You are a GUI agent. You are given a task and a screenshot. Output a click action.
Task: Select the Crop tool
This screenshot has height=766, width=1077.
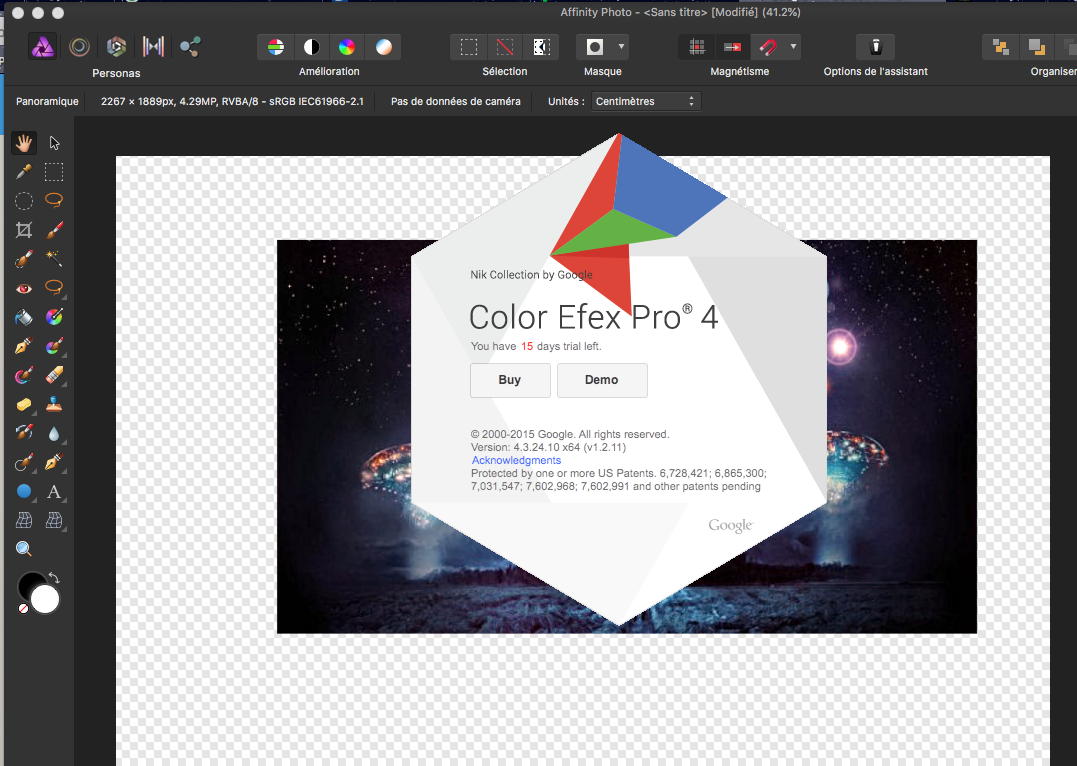coord(24,229)
